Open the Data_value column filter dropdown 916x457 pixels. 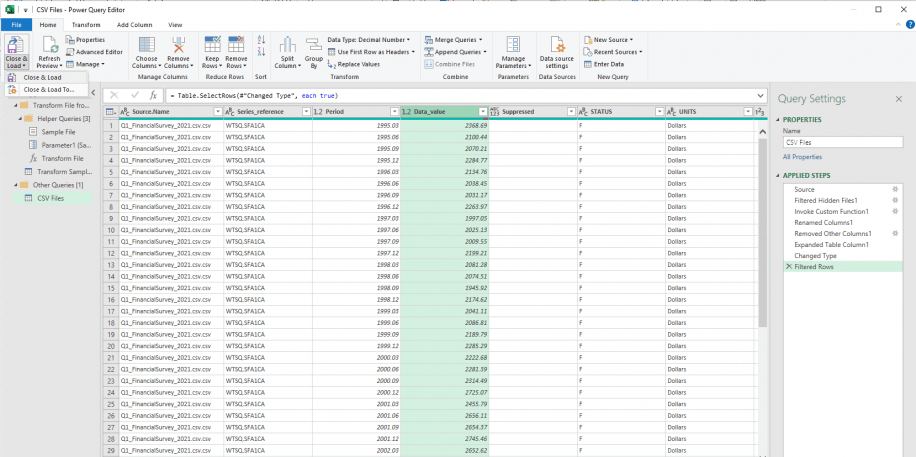pos(483,112)
